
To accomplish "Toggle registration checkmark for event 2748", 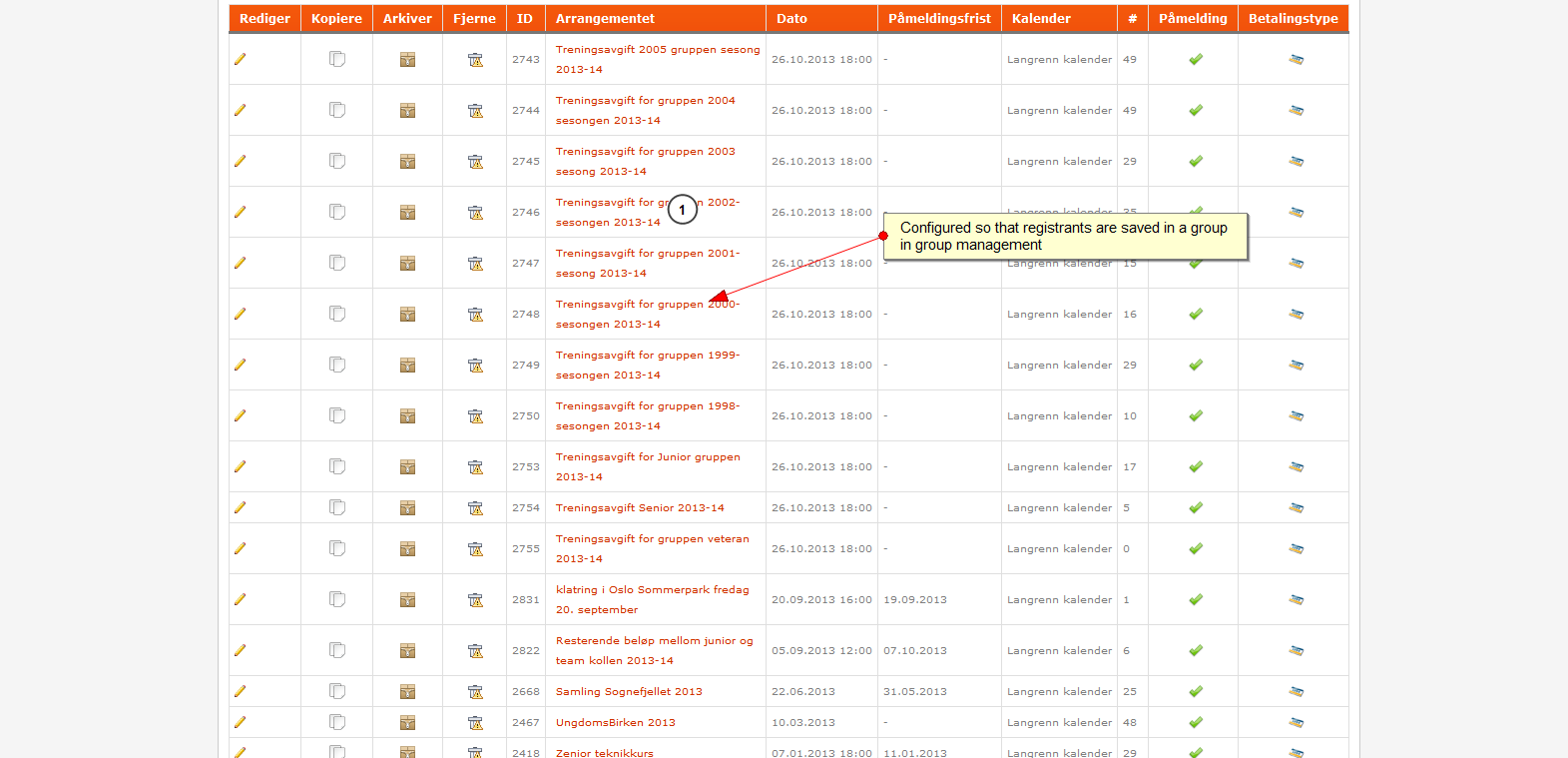I will point(1196,314).
